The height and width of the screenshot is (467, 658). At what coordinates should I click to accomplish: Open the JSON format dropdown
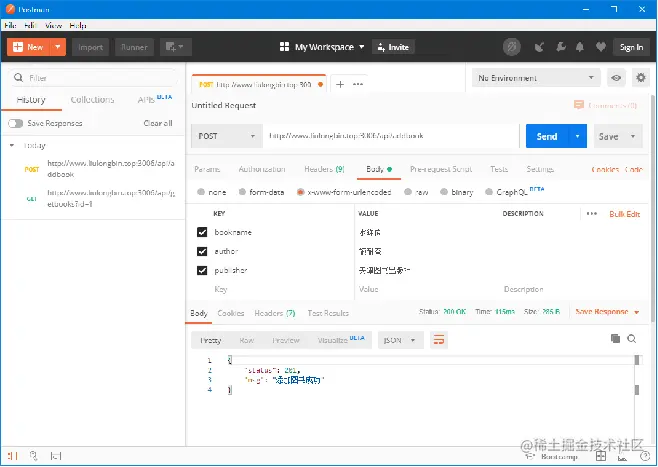400,340
